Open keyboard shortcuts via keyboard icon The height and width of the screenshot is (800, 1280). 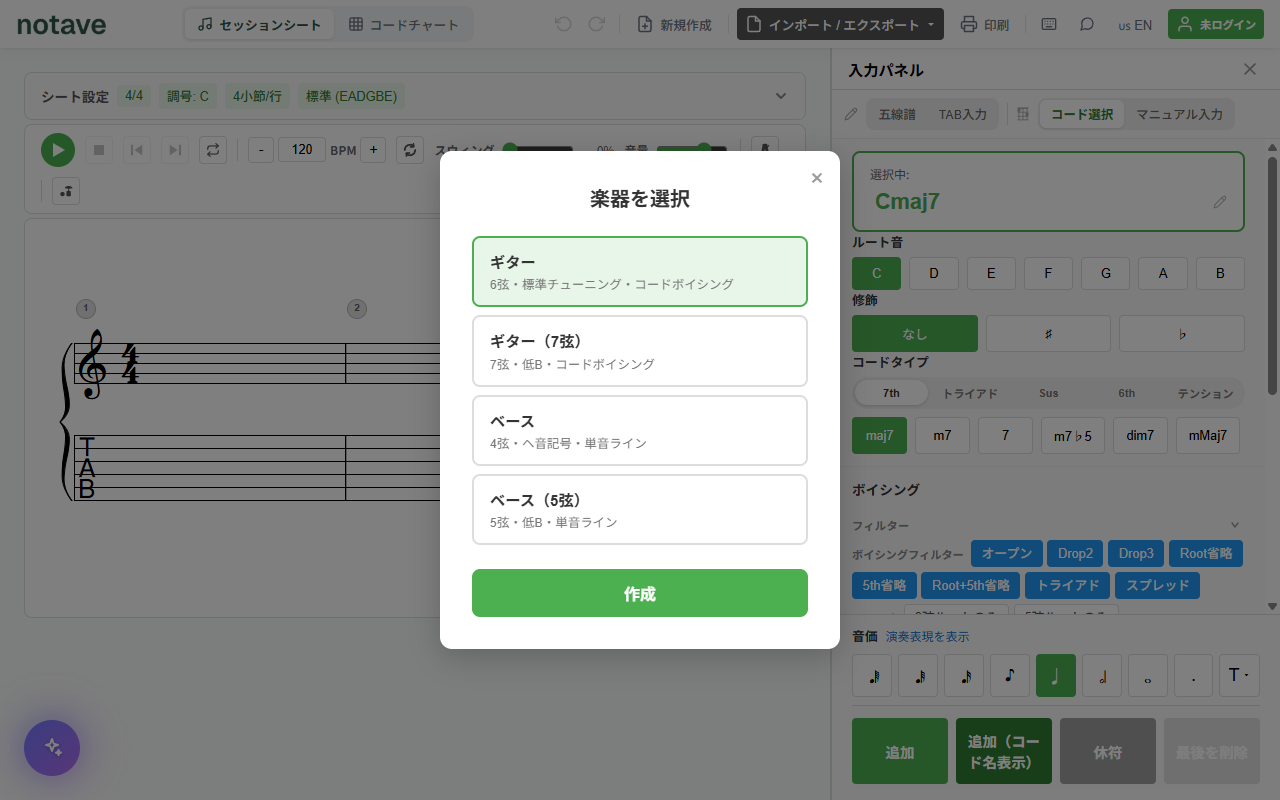click(x=1049, y=24)
